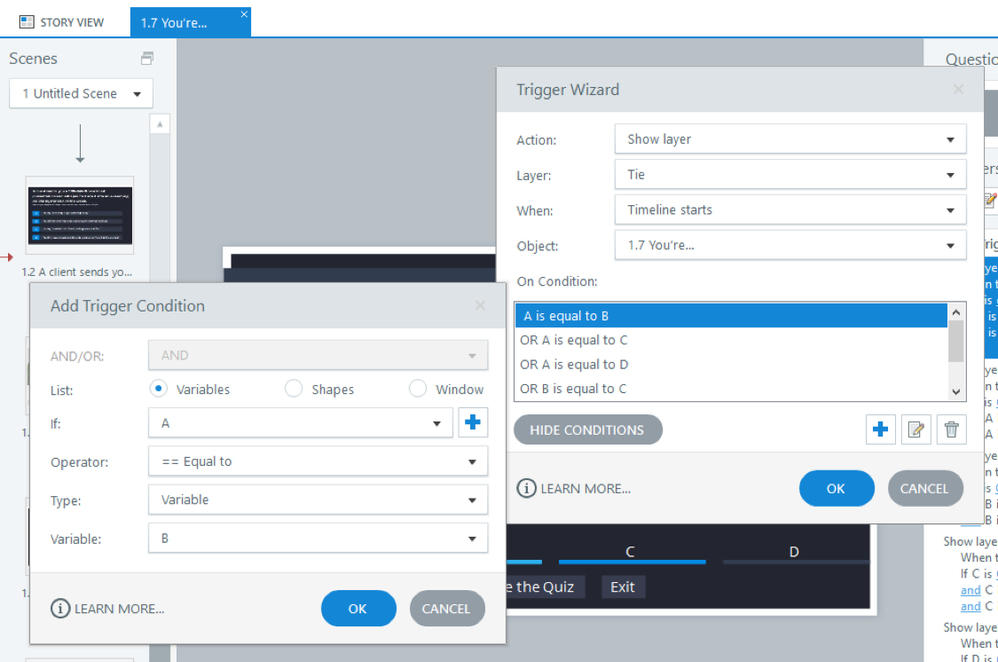This screenshot has height=662, width=998.
Task: Open the Layer dropdown showing Tie
Action: point(791,174)
